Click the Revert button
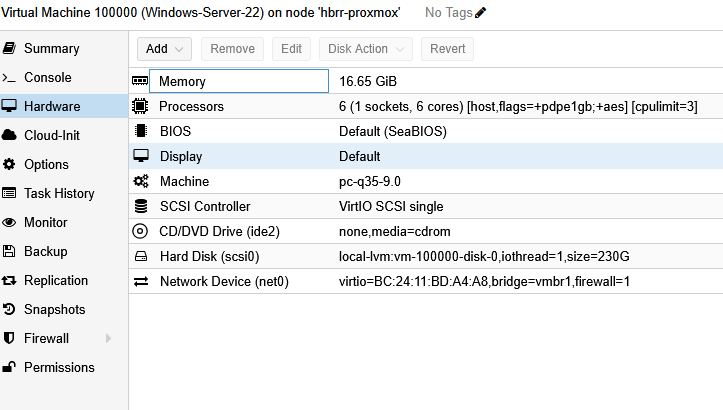The image size is (723, 410). click(x=447, y=49)
